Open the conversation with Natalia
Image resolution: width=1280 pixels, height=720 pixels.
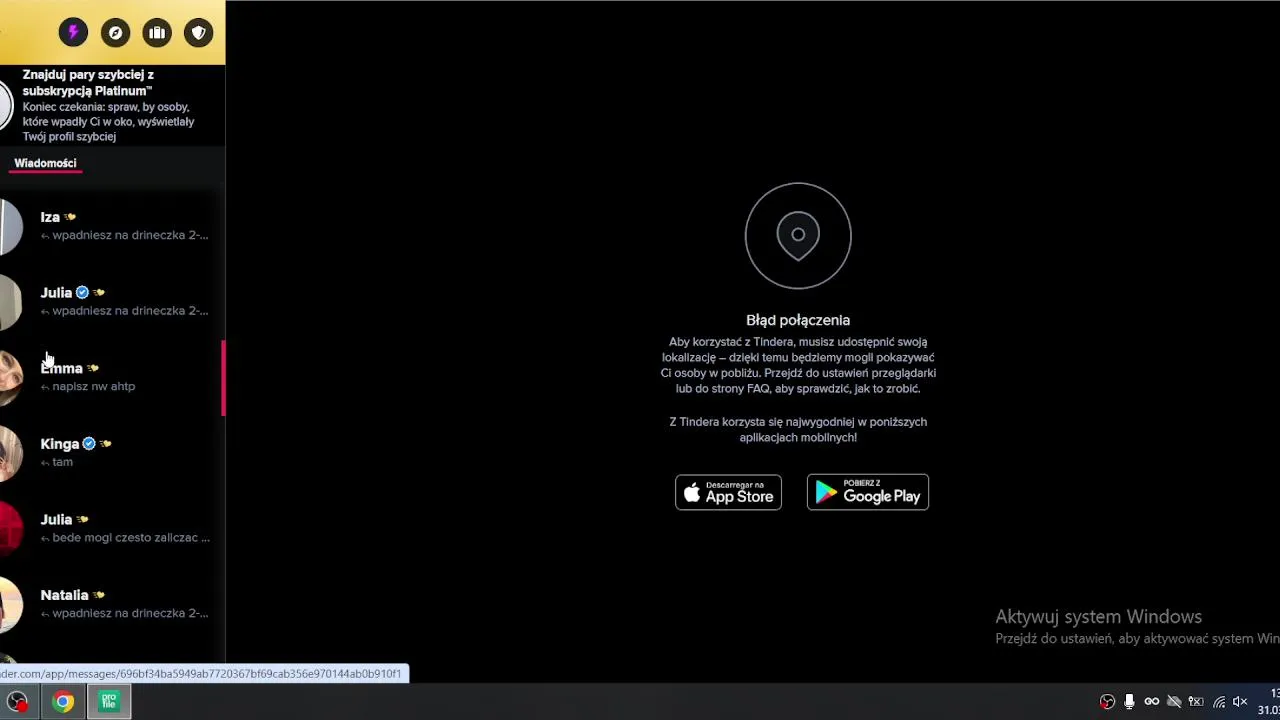[112, 604]
